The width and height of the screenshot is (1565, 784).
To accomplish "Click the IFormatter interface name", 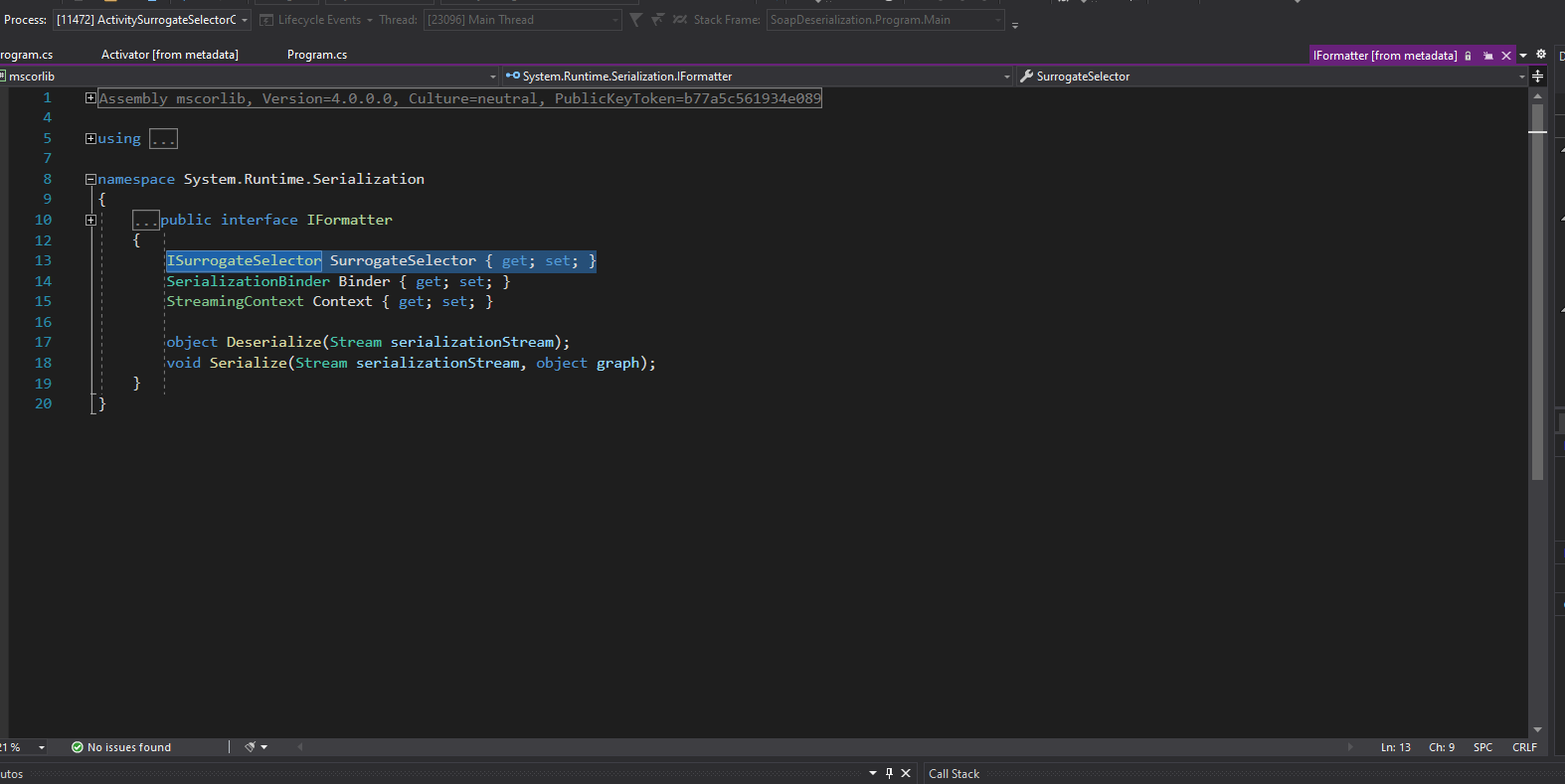I will 349,221.
